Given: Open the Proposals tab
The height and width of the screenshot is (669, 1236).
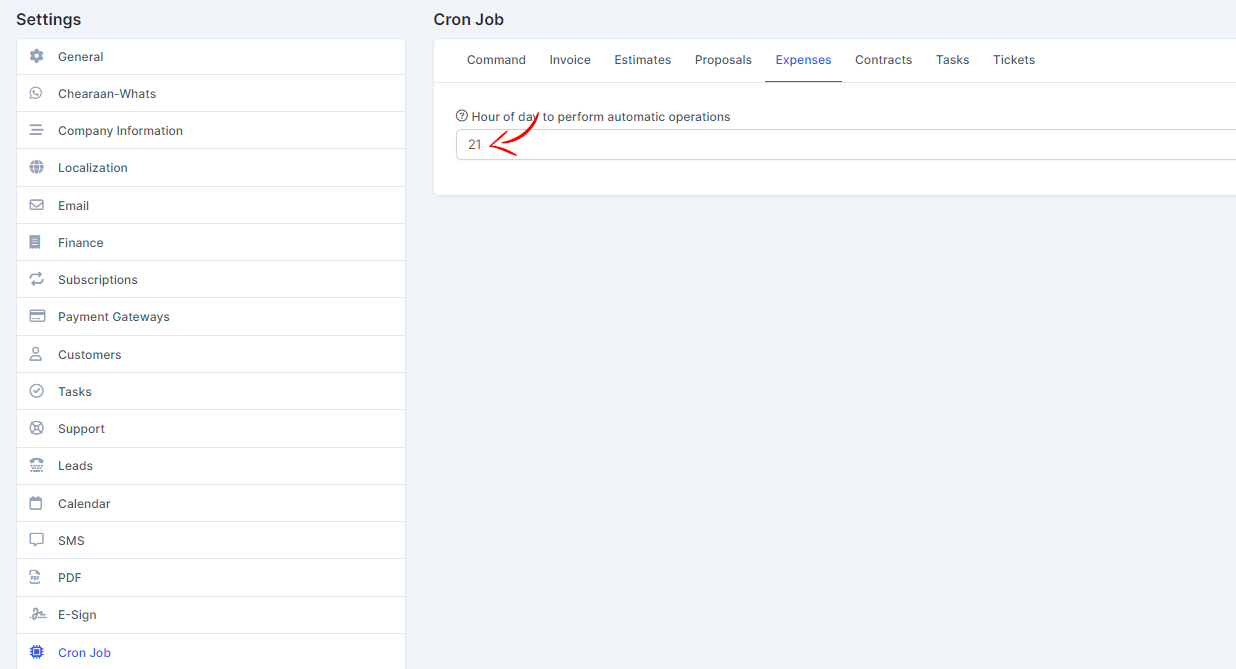Looking at the screenshot, I should coord(723,60).
